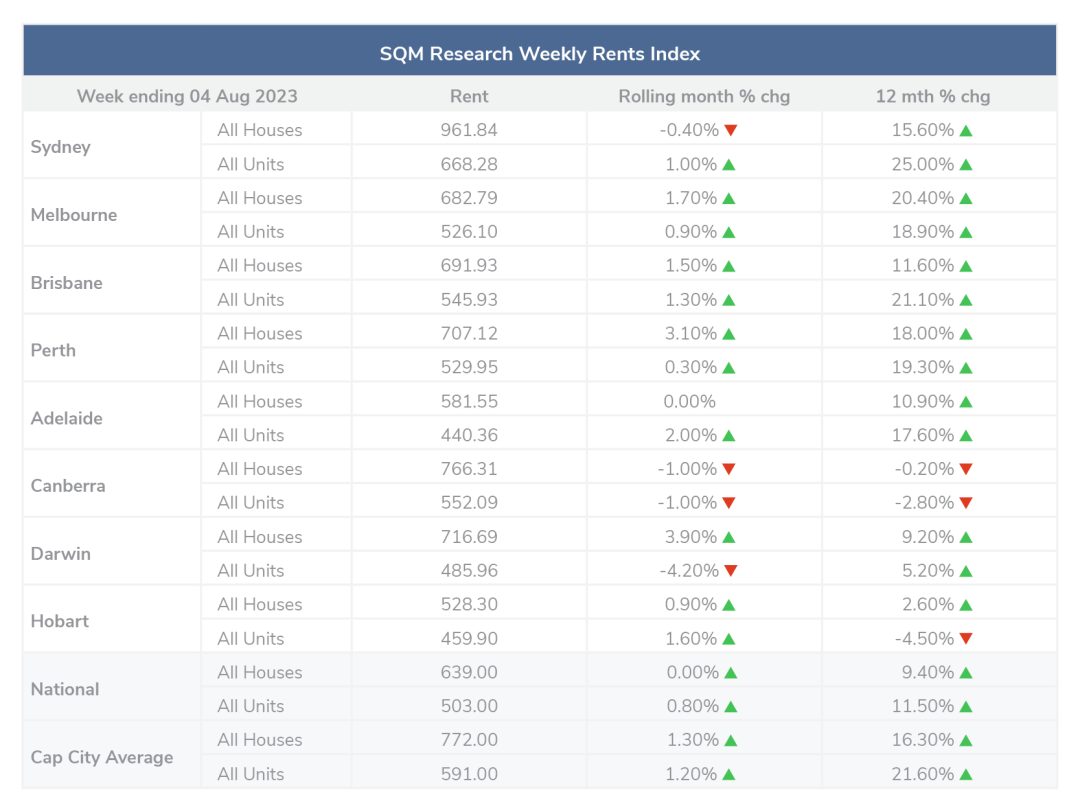Select the Melbourne city label
This screenshot has width=1080, height=810.
tap(74, 215)
